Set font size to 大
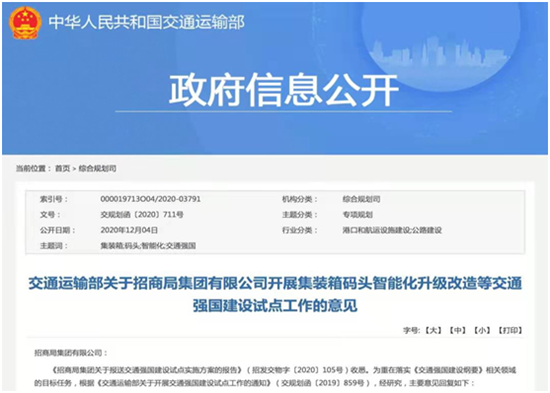The width and height of the screenshot is (550, 393). pos(433,330)
